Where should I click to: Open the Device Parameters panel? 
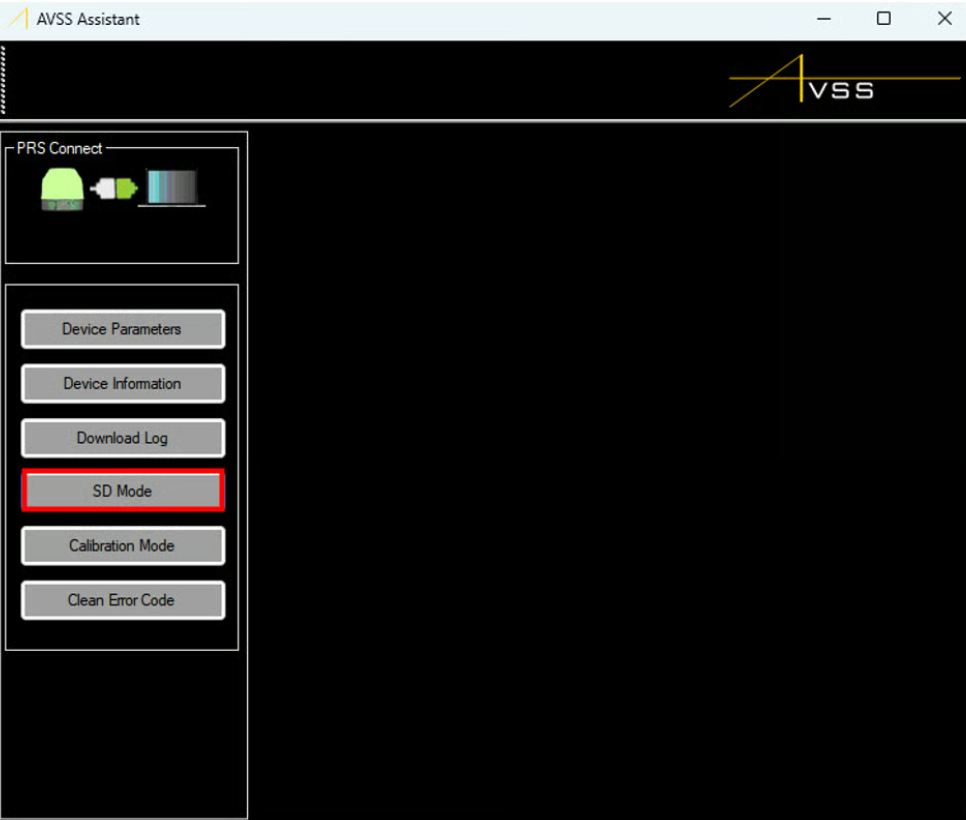[x=123, y=329]
